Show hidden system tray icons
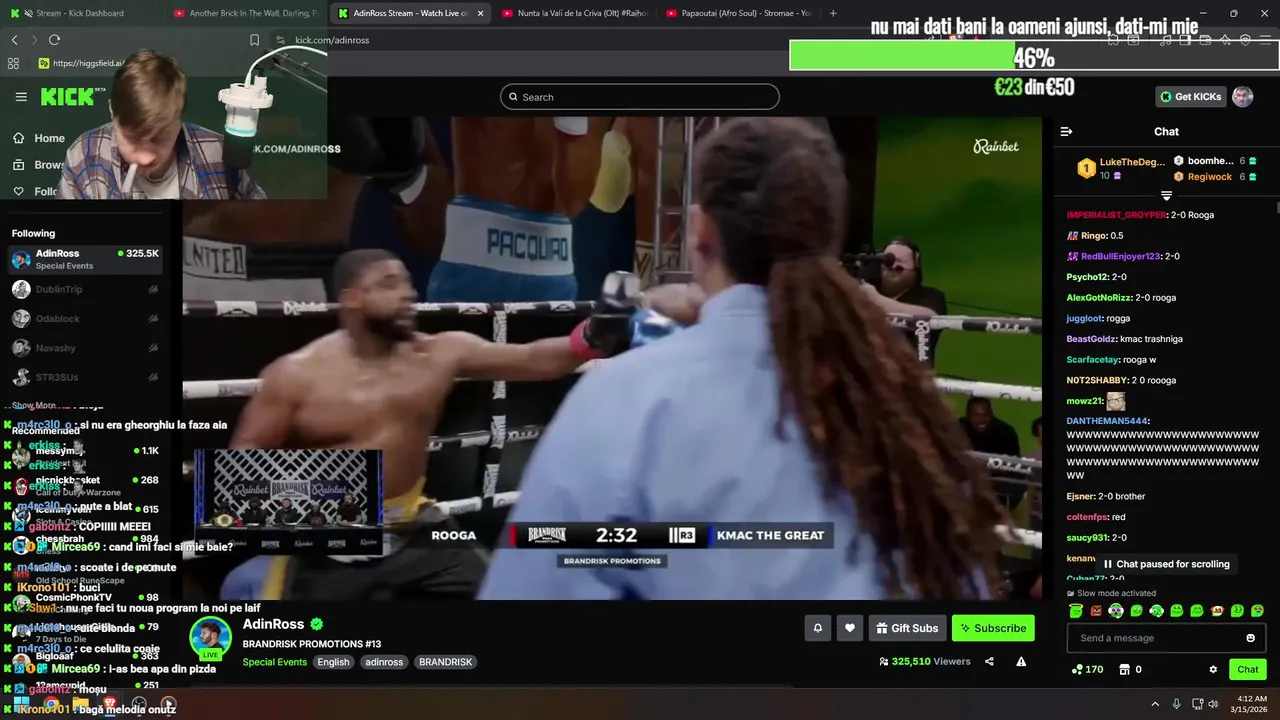This screenshot has width=1280, height=720. click(1155, 704)
